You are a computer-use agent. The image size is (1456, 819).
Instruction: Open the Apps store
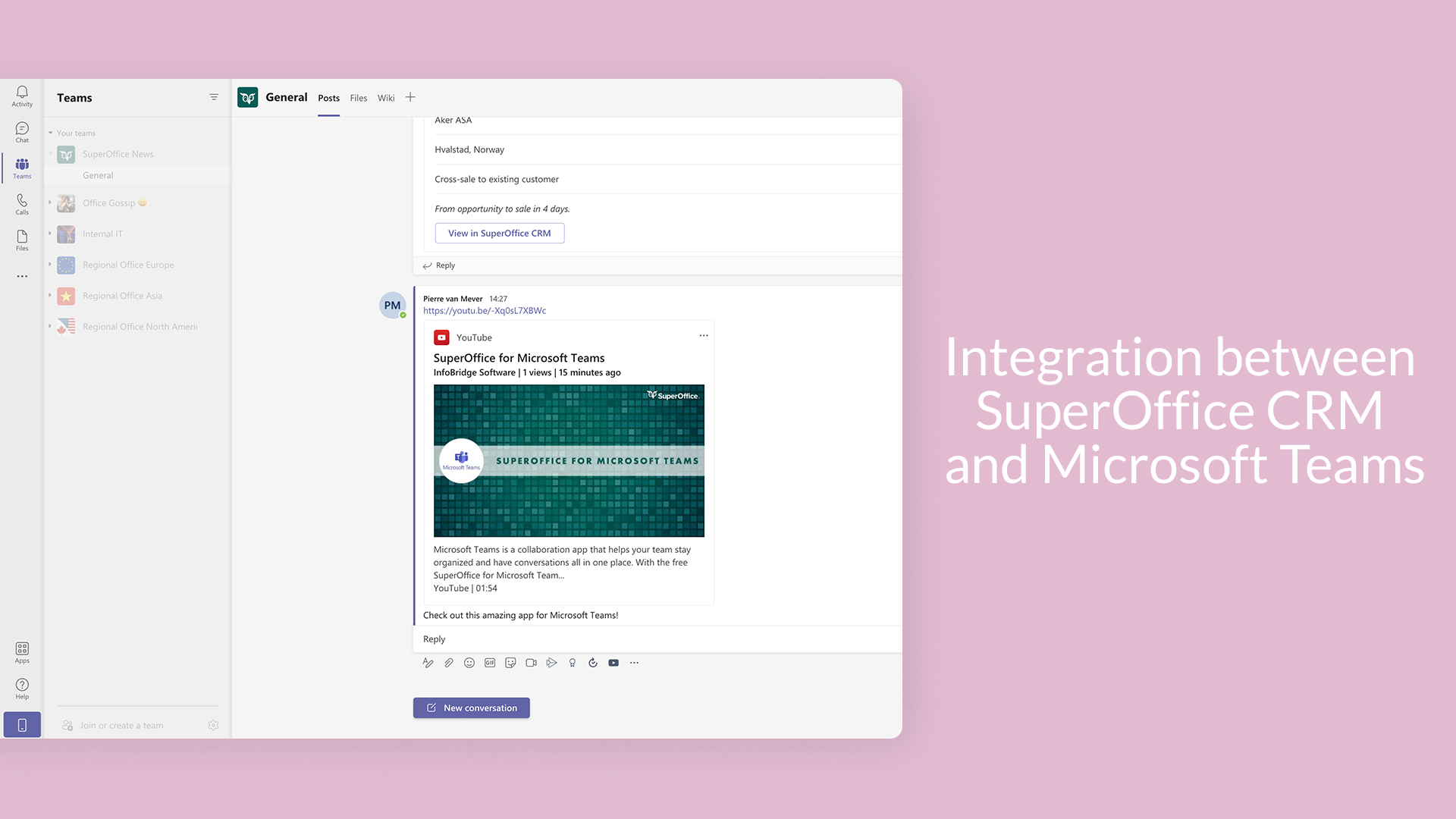coord(22,652)
